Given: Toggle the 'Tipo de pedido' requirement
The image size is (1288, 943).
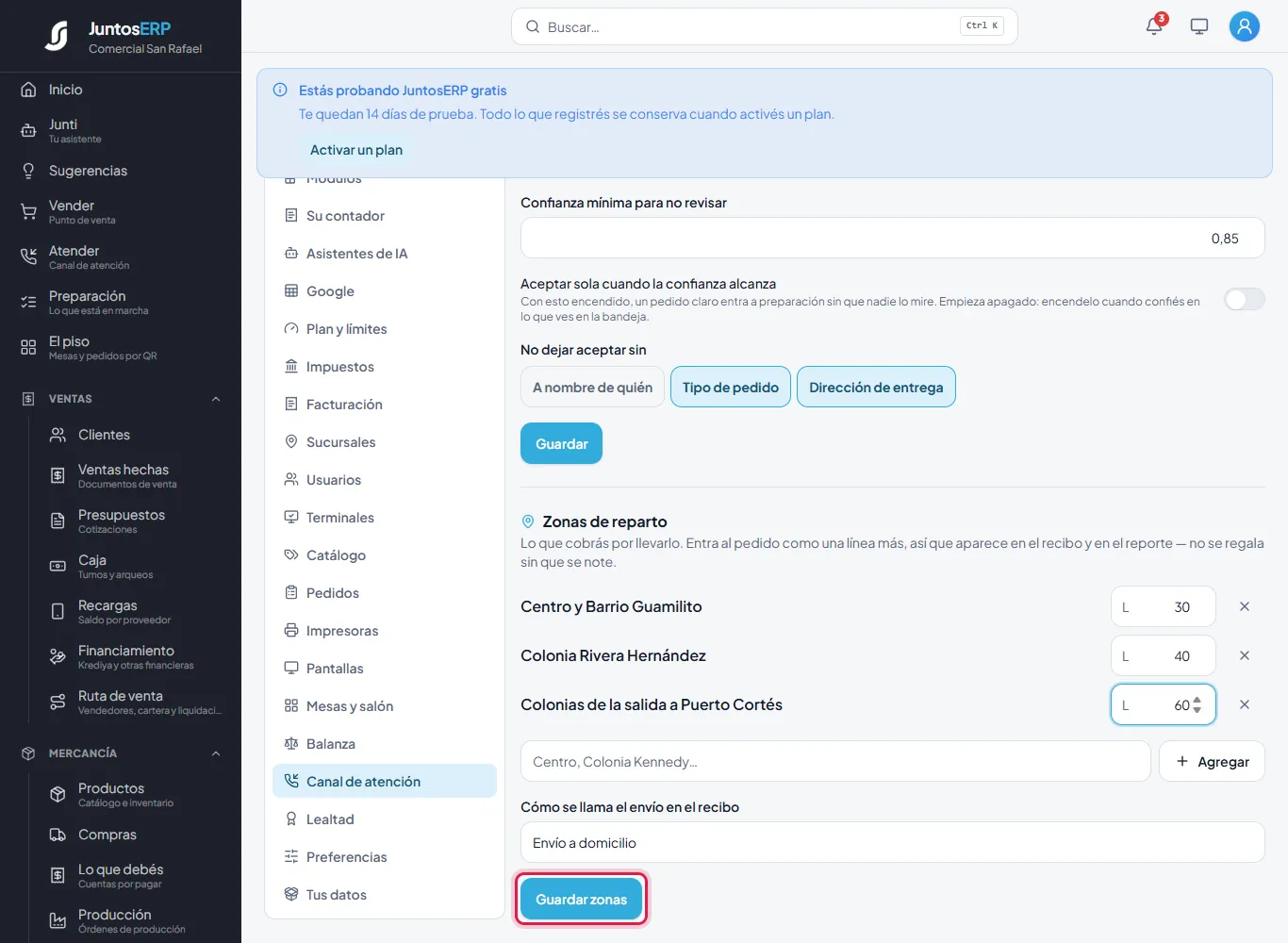Looking at the screenshot, I should pos(731,388).
